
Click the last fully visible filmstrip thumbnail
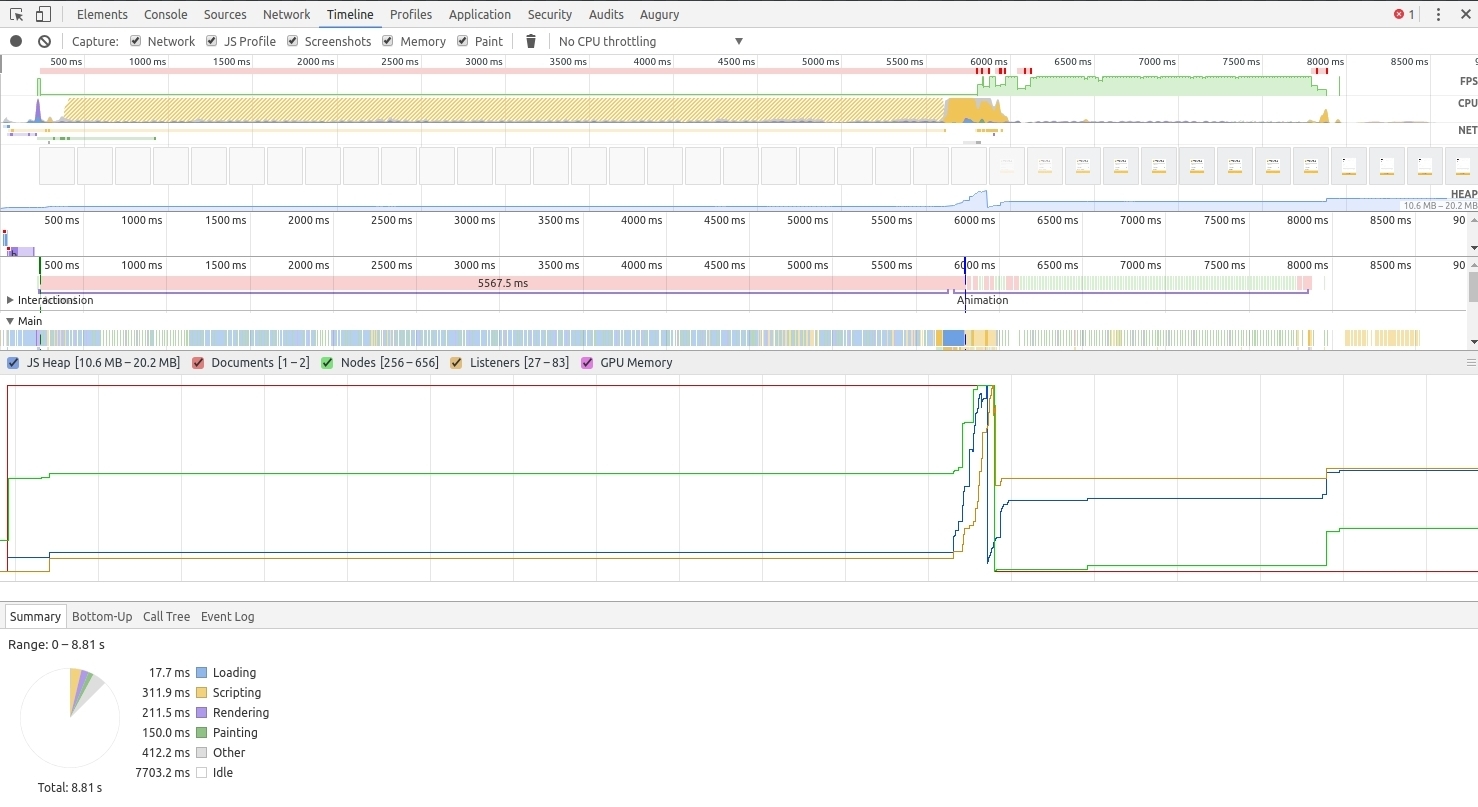[x=1424, y=166]
